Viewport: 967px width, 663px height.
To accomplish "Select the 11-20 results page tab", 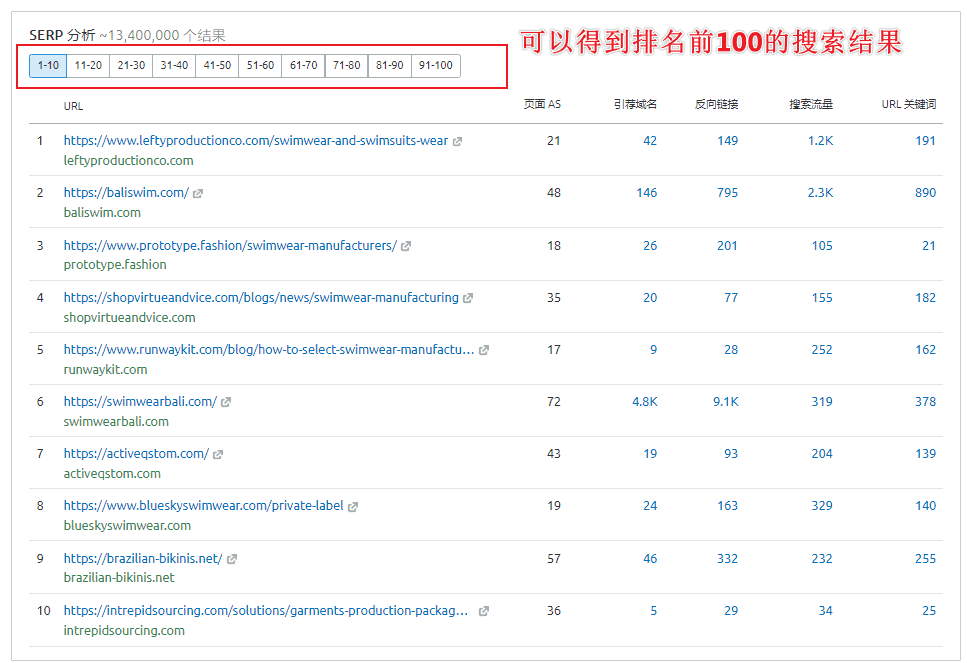I will (x=88, y=66).
